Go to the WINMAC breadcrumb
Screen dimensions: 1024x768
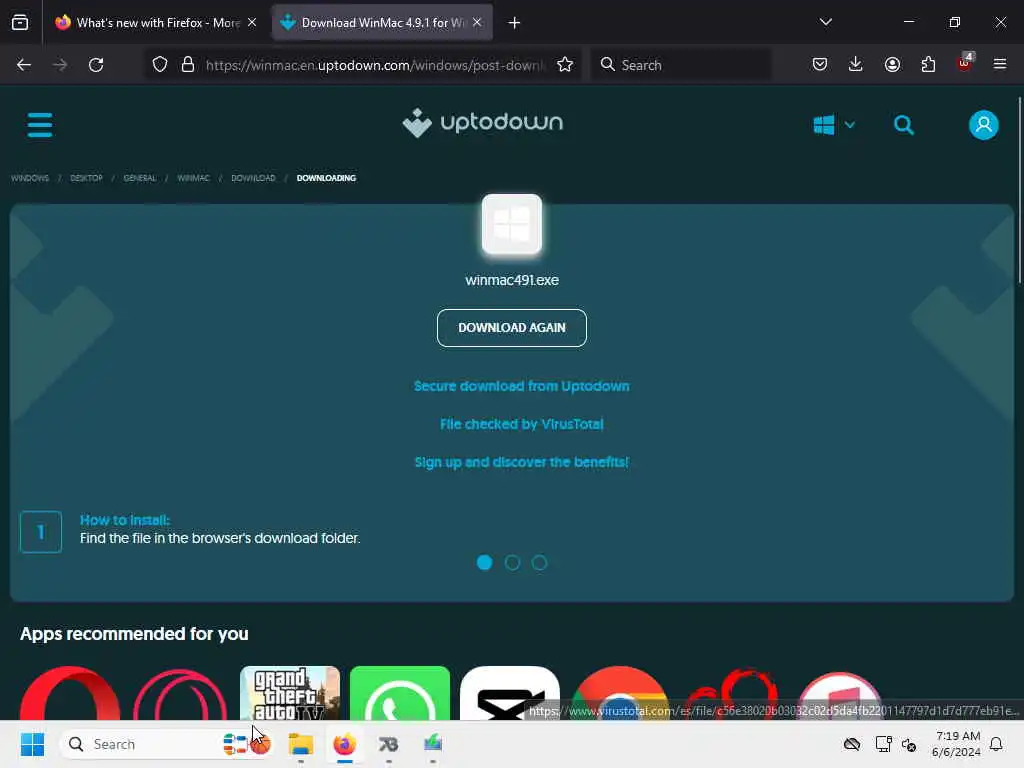(193, 178)
